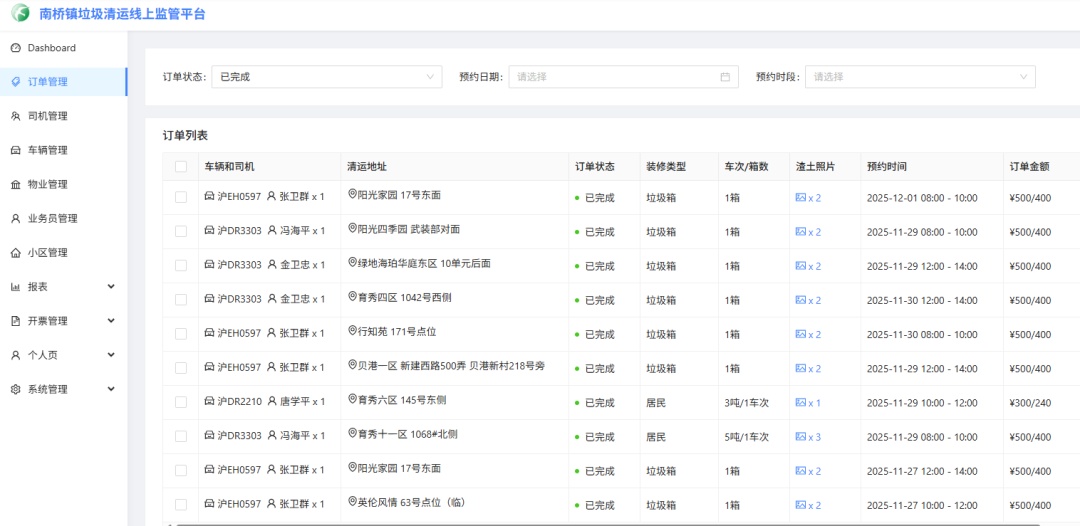Click the green platform logo icon
Image resolution: width=1080 pixels, height=526 pixels.
coord(20,14)
